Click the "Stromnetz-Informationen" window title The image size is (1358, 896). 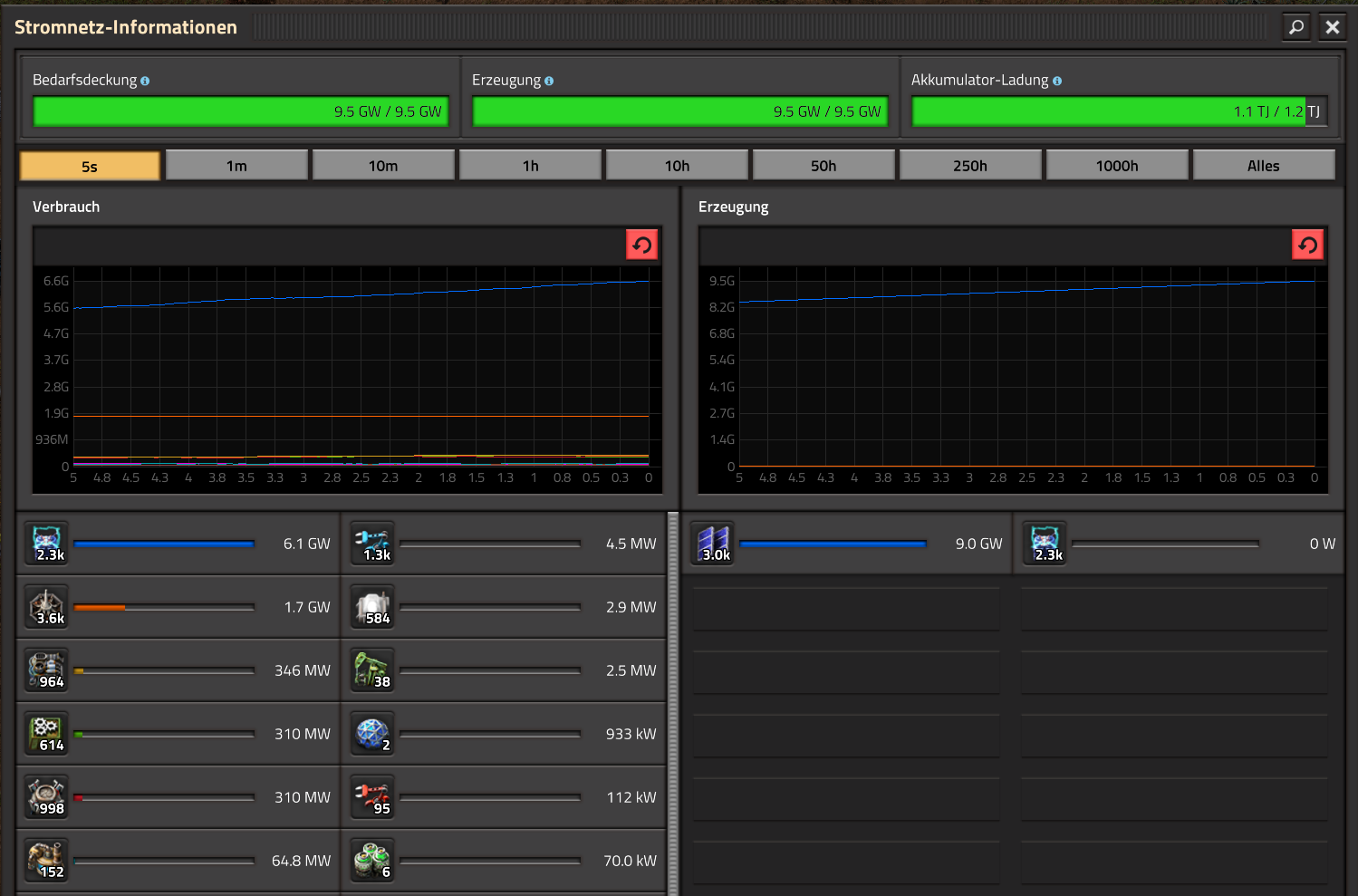tap(126, 27)
